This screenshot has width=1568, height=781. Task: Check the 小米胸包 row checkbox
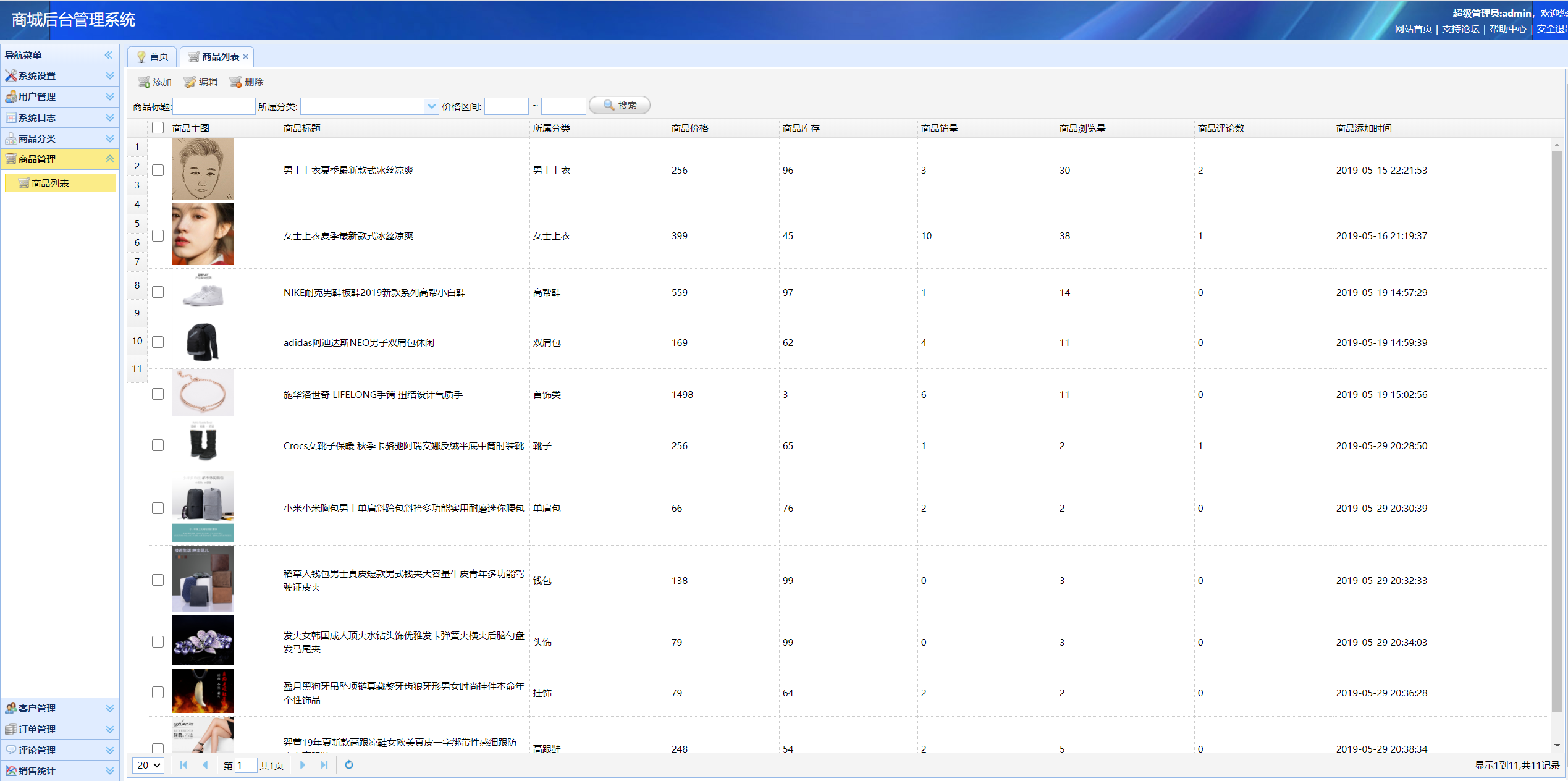(x=158, y=509)
